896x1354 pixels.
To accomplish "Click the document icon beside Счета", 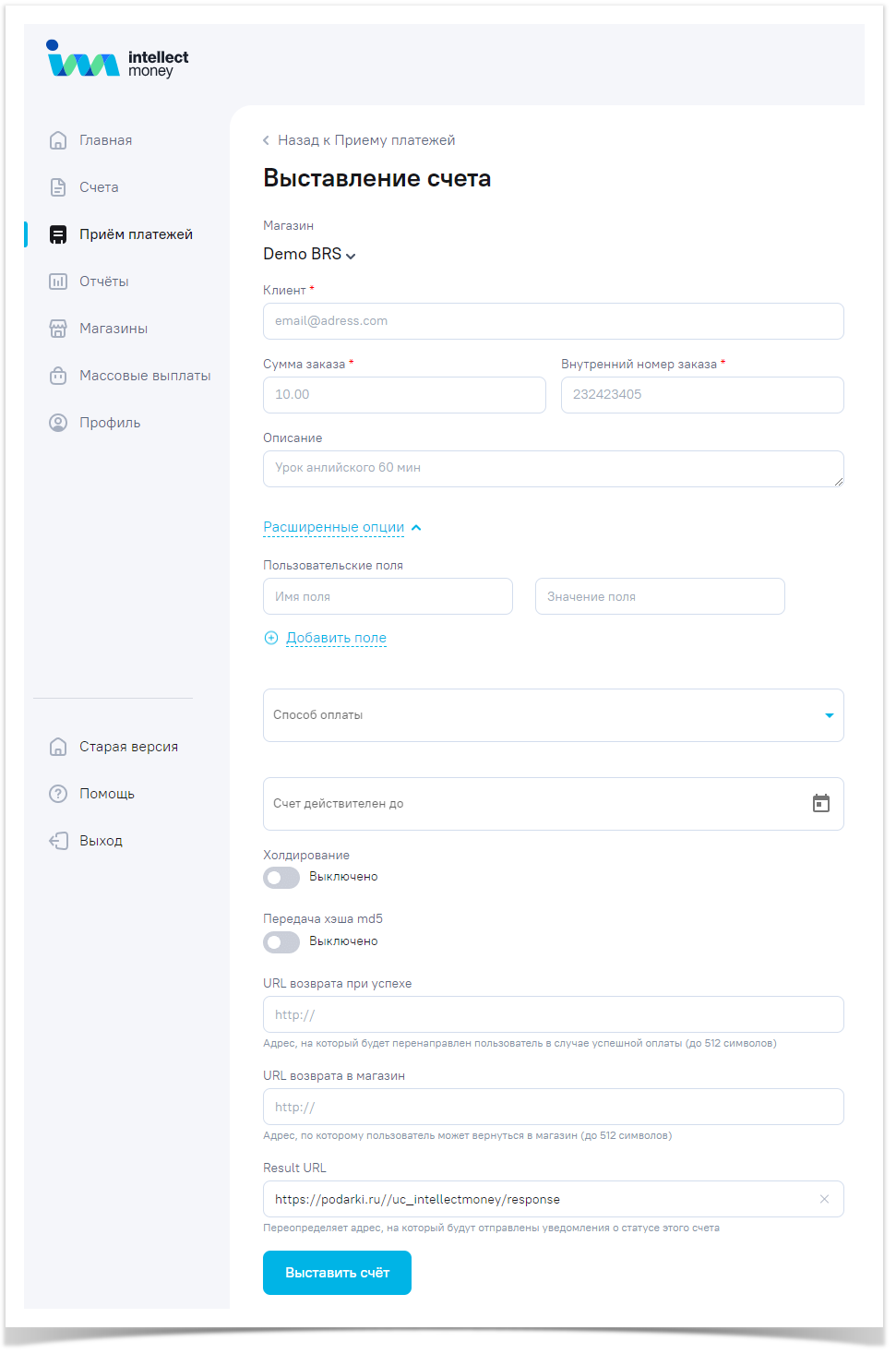I will click(x=58, y=187).
